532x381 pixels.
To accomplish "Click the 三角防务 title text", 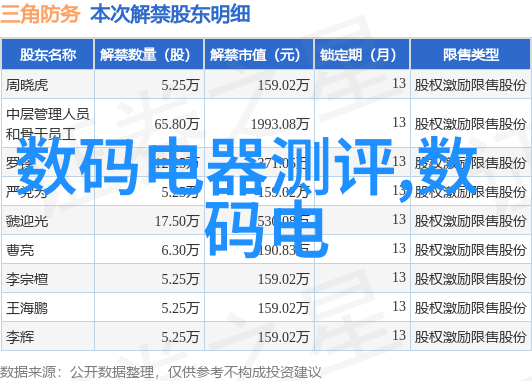I will [x=40, y=14].
